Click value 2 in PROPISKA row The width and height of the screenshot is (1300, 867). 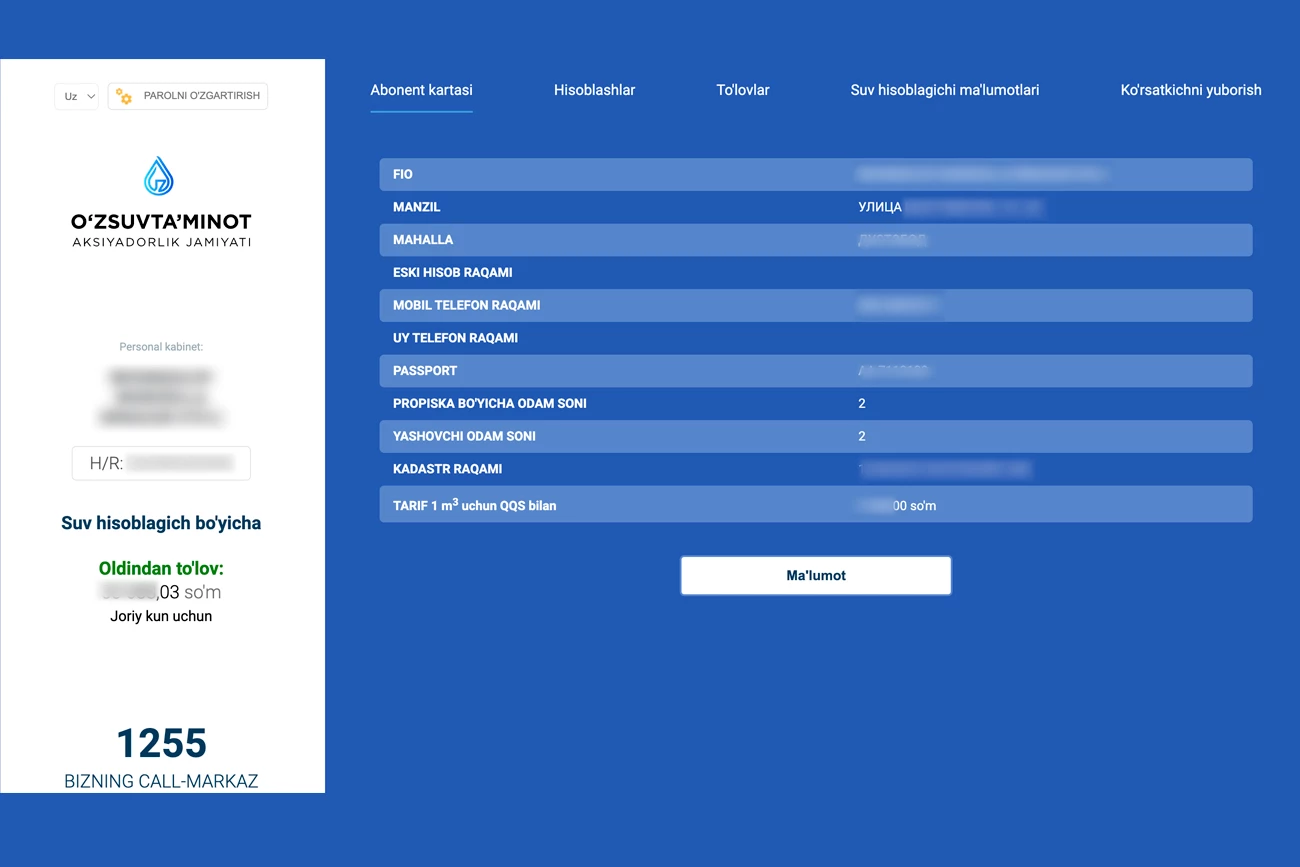pyautogui.click(x=862, y=404)
